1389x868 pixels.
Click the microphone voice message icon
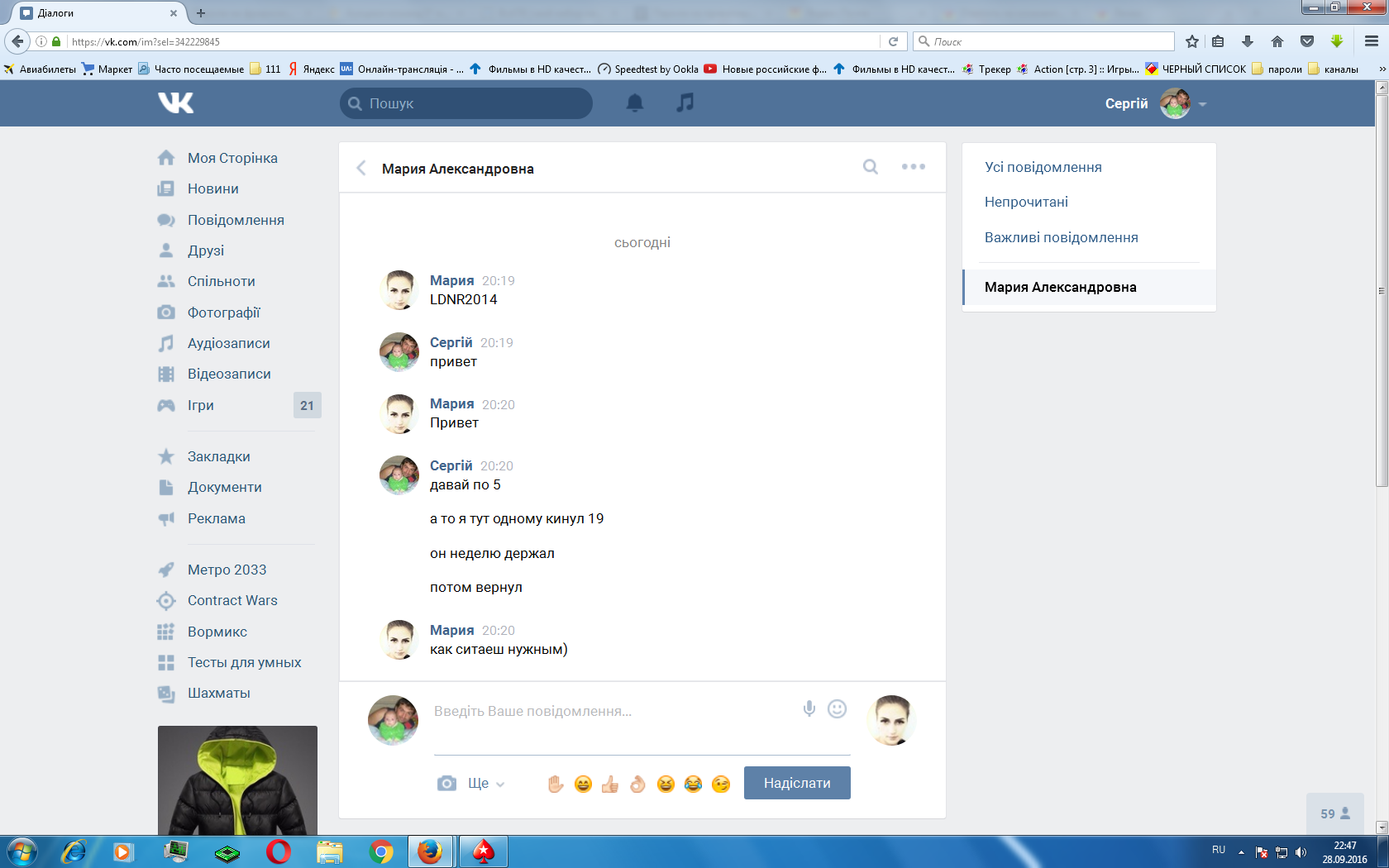[809, 708]
